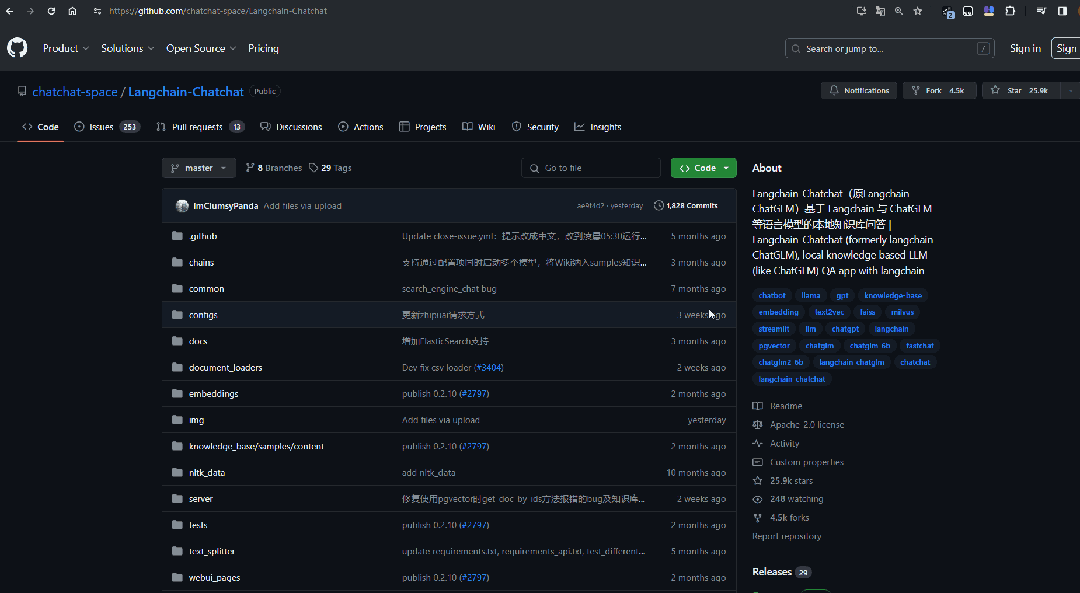Click the Report repository link
1080x593 pixels.
tap(786, 536)
